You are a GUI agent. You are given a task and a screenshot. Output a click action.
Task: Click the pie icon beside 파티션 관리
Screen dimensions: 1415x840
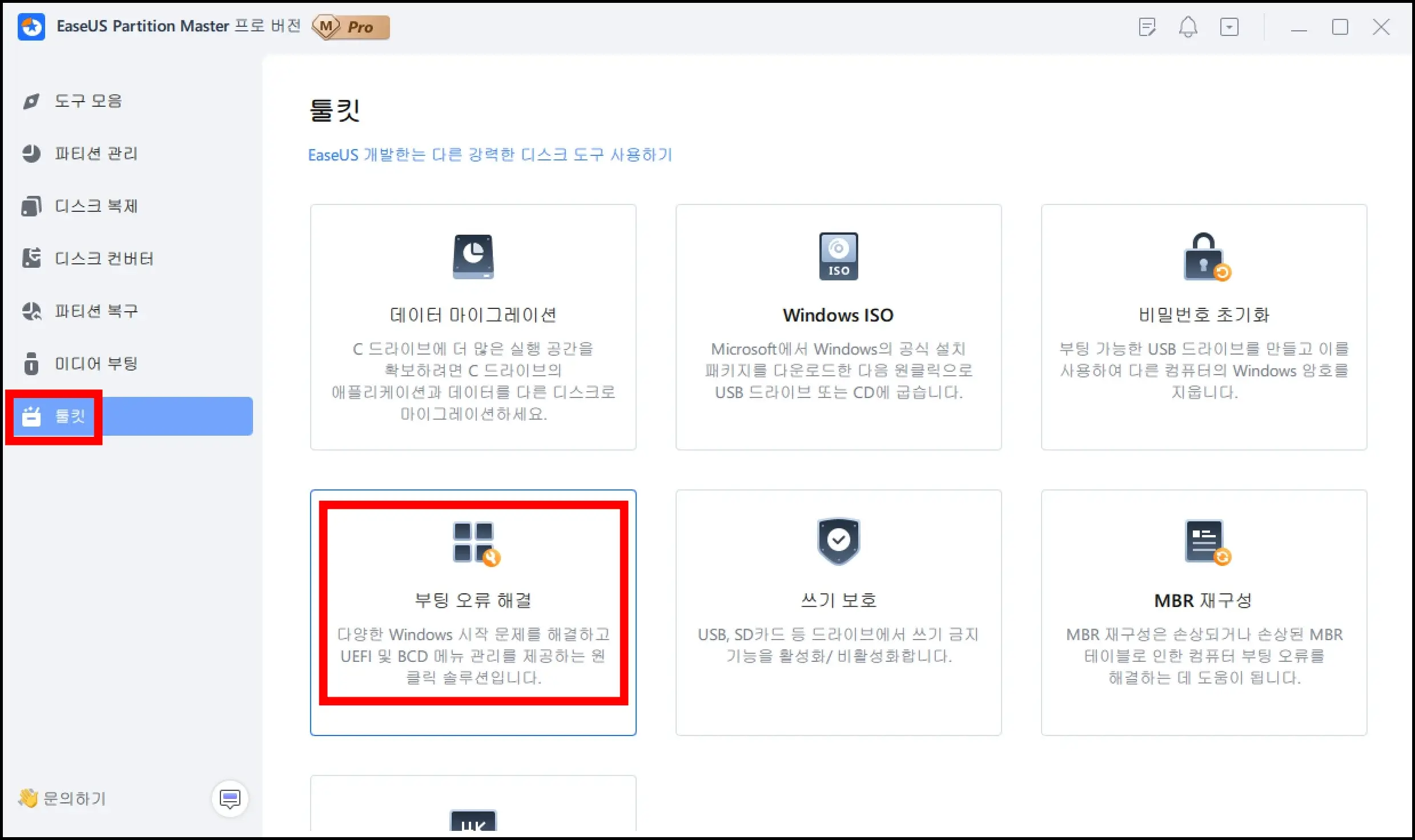point(31,154)
